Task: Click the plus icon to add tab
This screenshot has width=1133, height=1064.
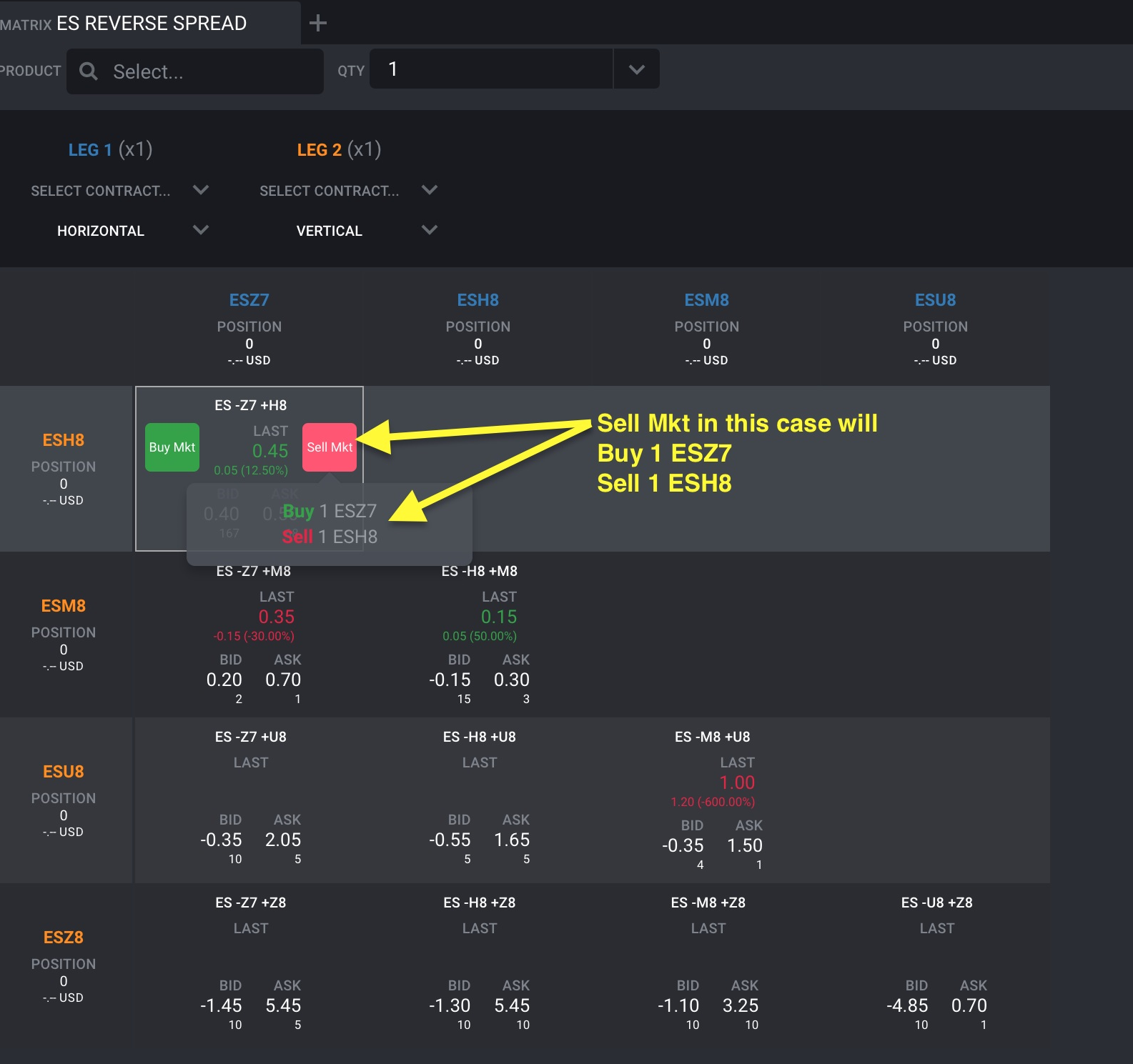Action: click(x=318, y=23)
